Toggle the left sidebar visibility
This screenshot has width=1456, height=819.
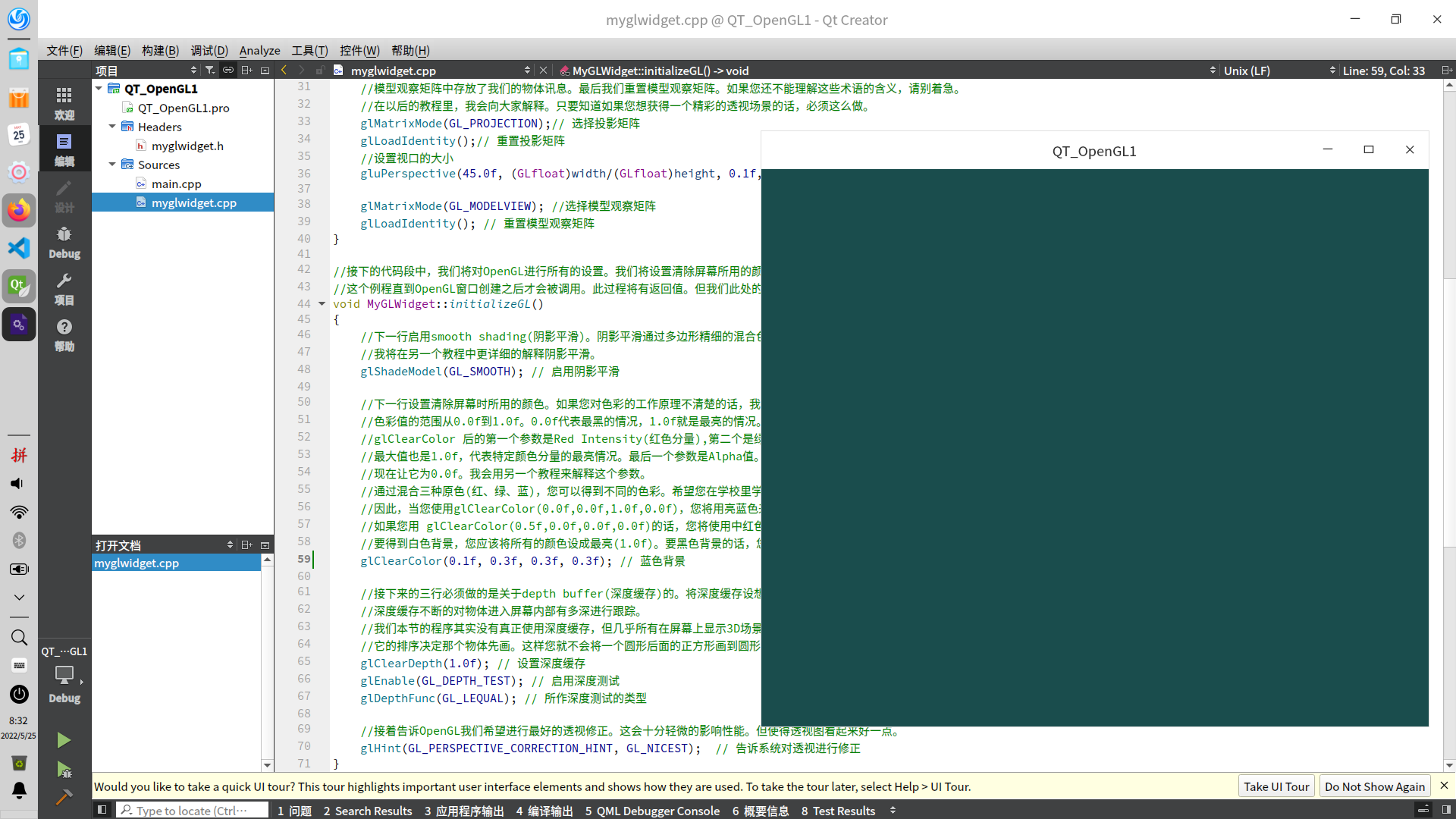[102, 810]
